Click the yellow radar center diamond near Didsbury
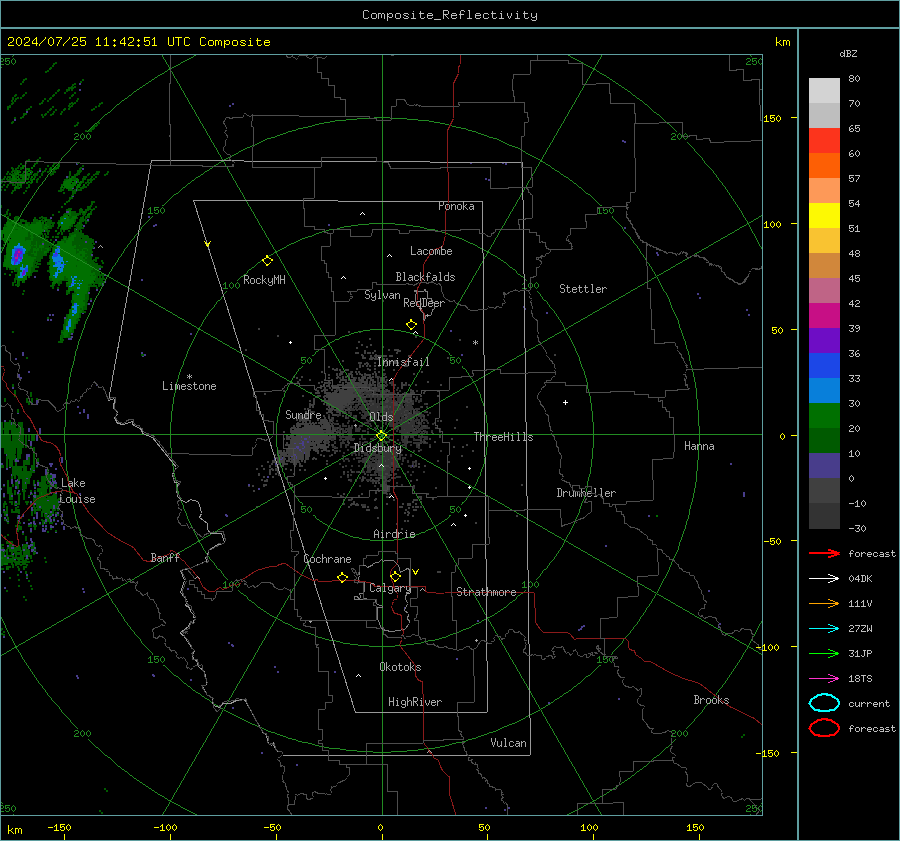Image resolution: width=900 pixels, height=841 pixels. tap(382, 436)
